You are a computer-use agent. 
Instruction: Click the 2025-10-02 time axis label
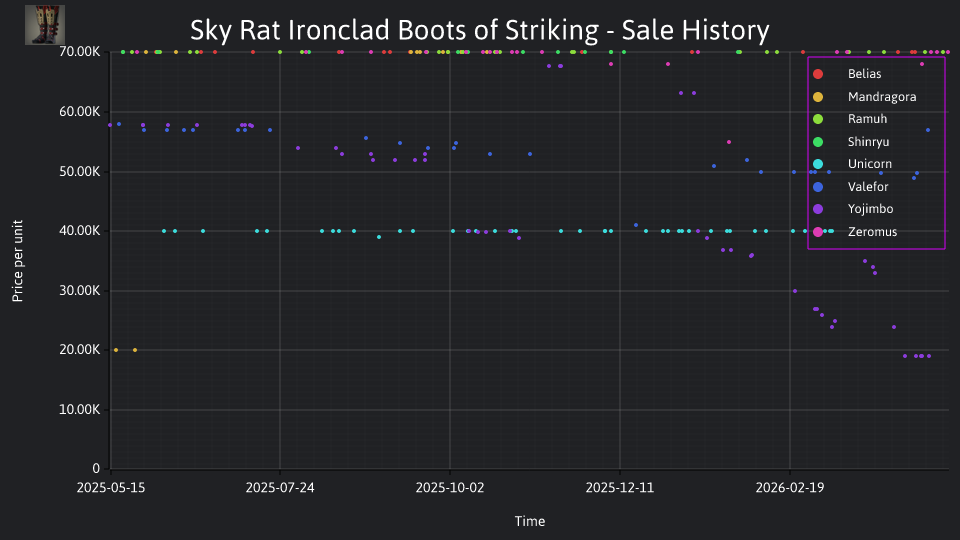(449, 488)
